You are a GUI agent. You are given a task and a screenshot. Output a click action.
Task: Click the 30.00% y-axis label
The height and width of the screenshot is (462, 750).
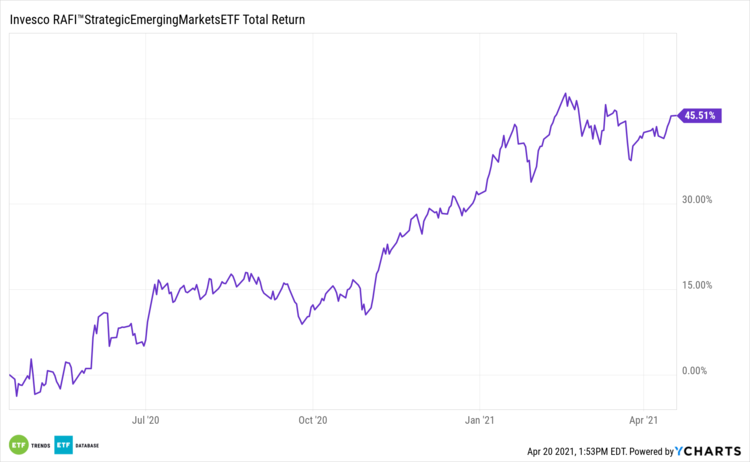[696, 200]
